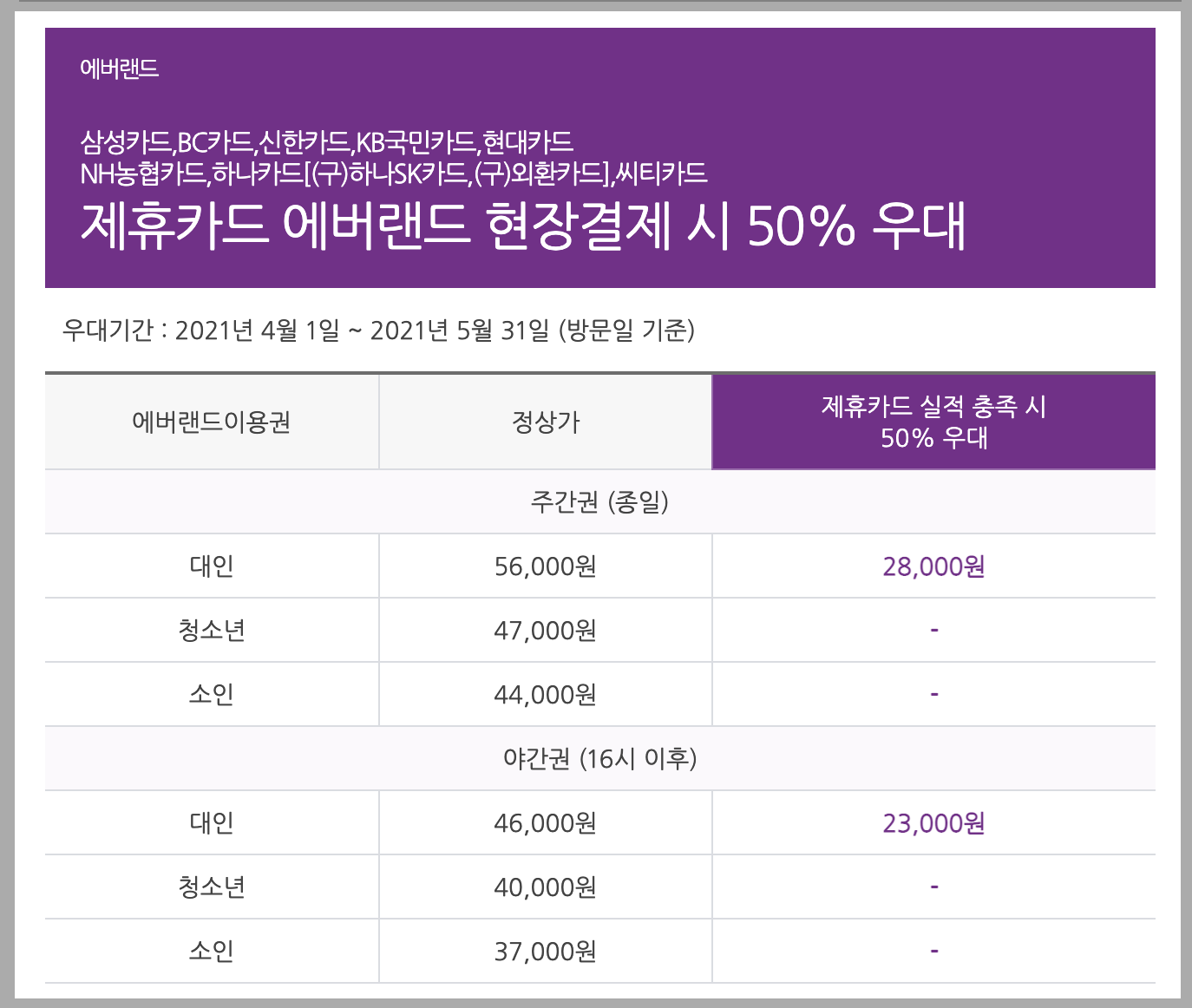This screenshot has width=1192, height=1008.
Task: Select the 40,000원 price cell
Action: [546, 887]
